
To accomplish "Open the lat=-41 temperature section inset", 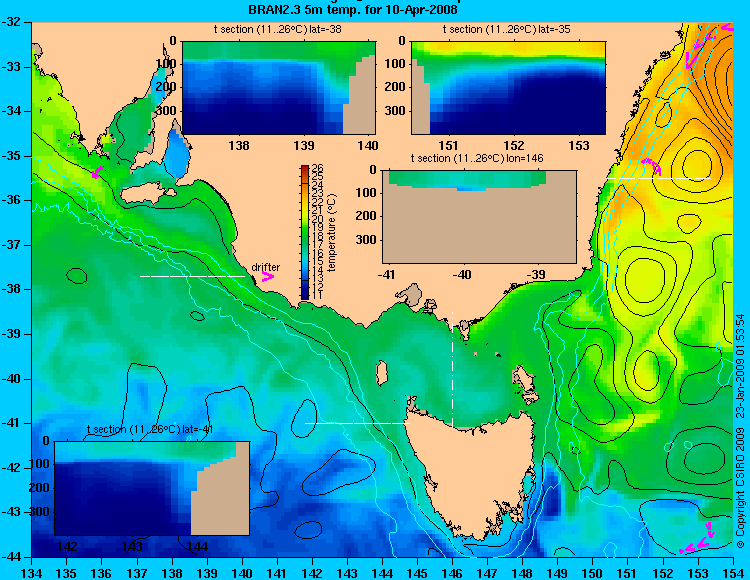I will (152, 488).
